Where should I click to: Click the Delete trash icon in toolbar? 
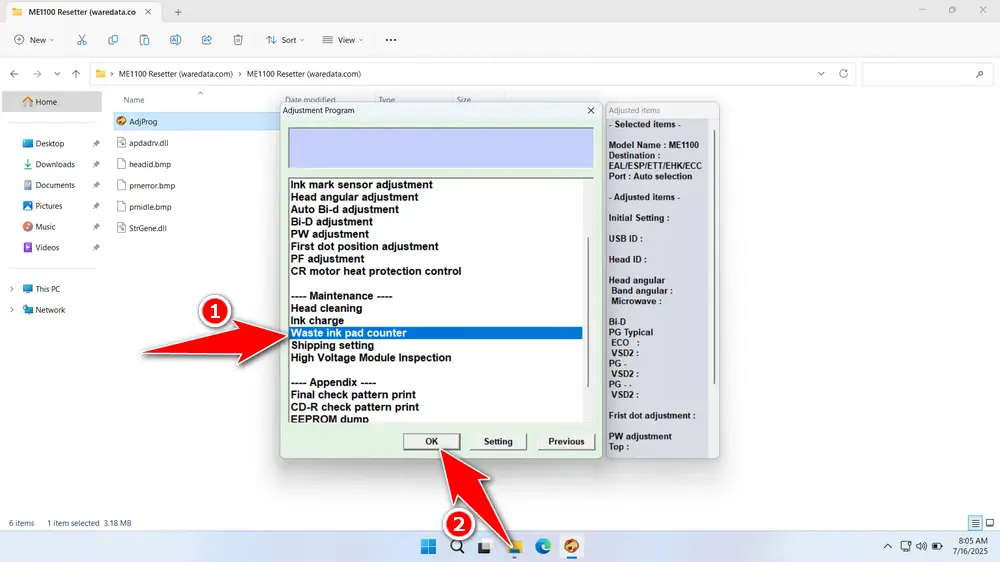(238, 40)
